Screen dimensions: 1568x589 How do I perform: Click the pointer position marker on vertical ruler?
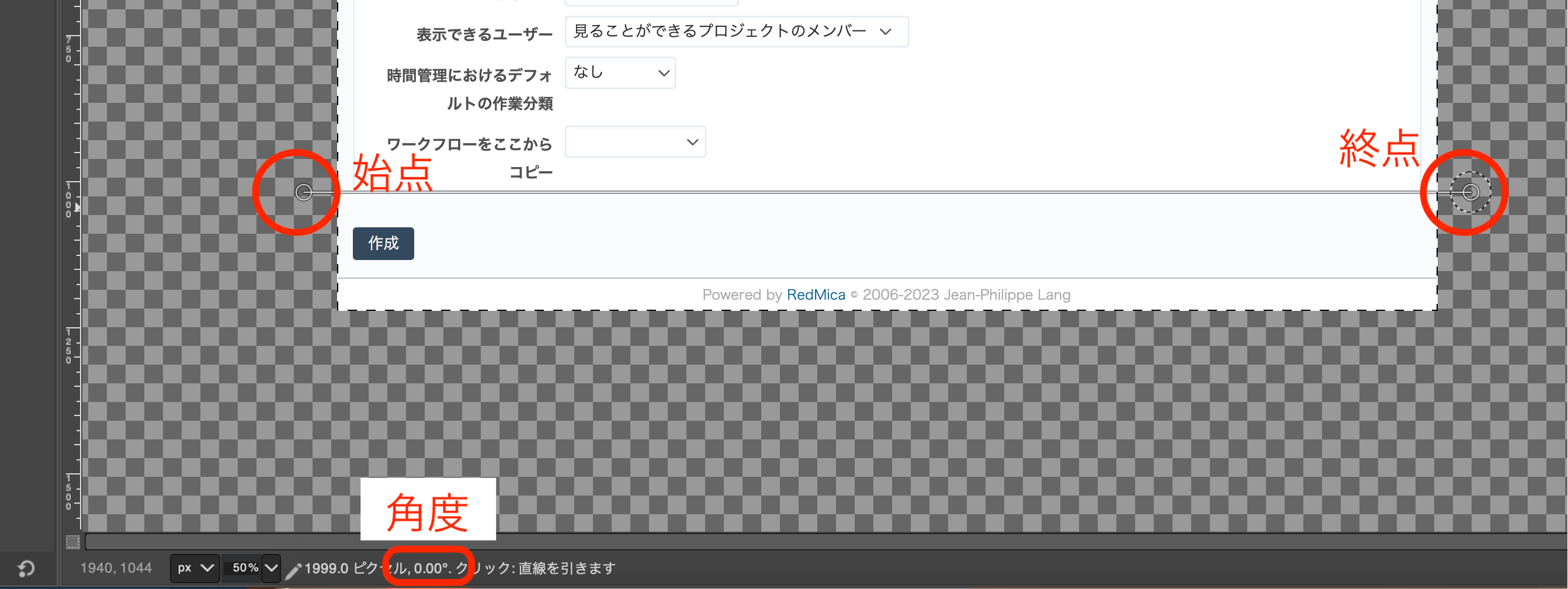[x=77, y=207]
